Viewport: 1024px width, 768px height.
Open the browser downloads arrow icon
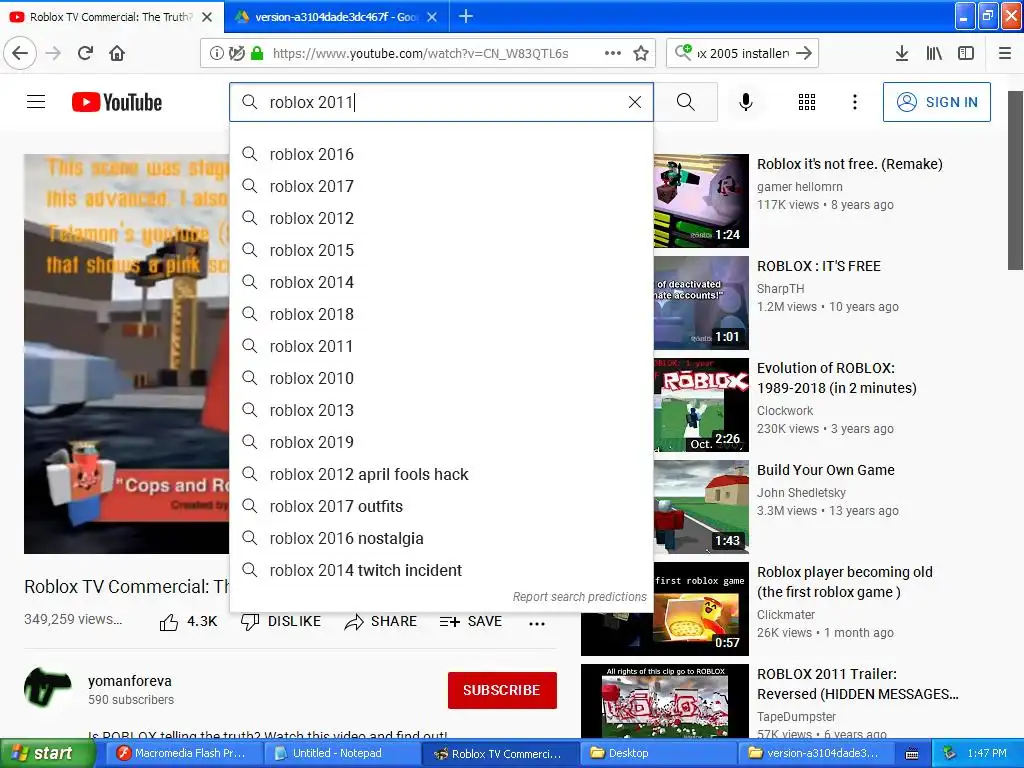(x=902, y=53)
